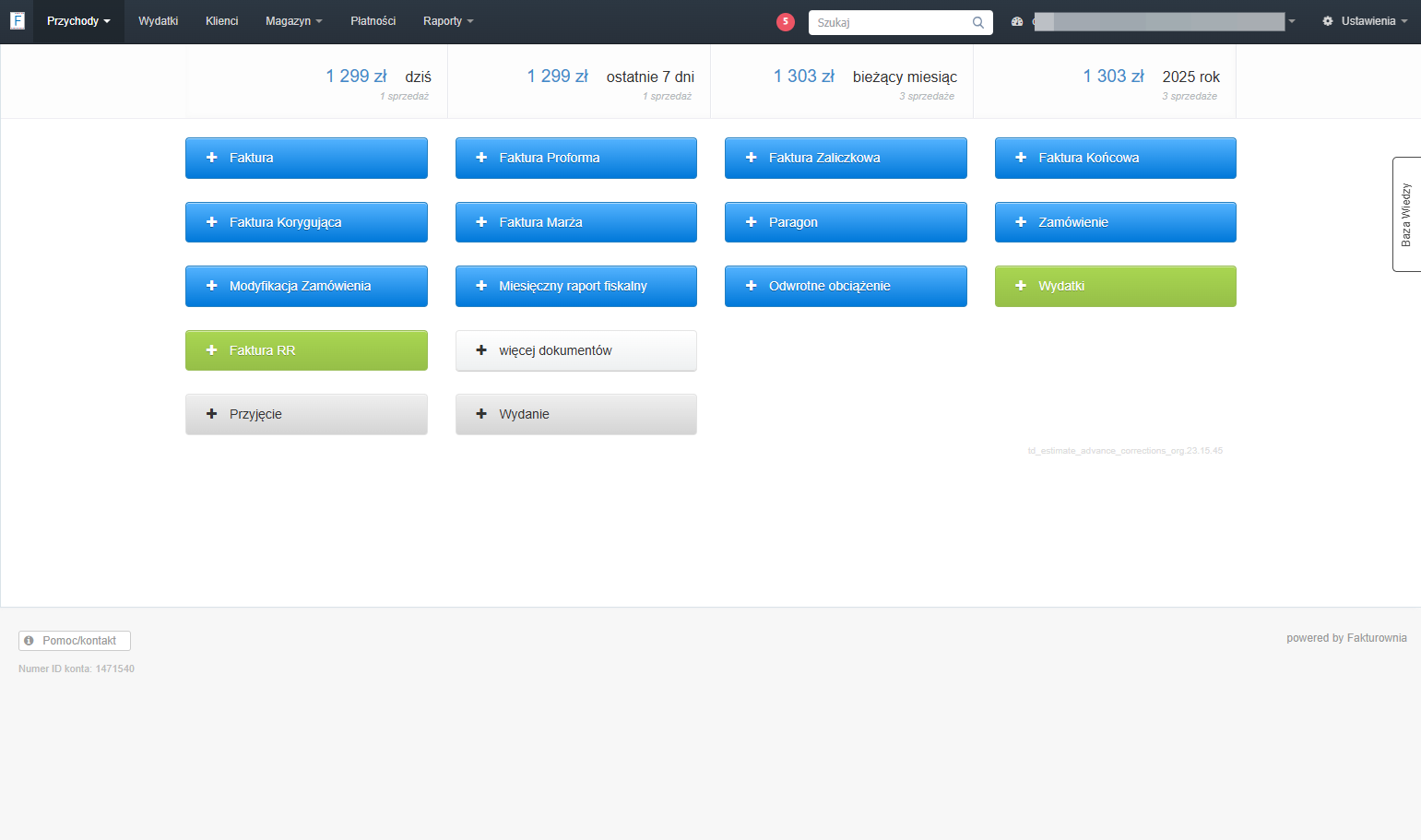Open the Klienci menu item
The width and height of the screenshot is (1421, 840).
(x=221, y=21)
